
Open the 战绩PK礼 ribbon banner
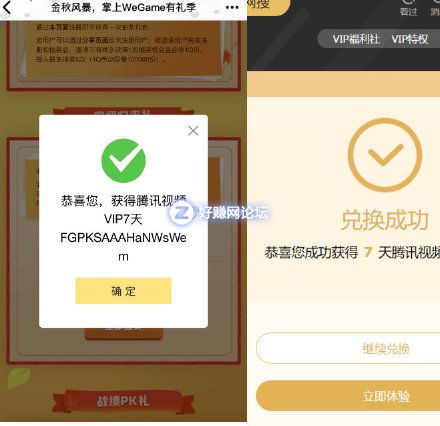click(123, 401)
